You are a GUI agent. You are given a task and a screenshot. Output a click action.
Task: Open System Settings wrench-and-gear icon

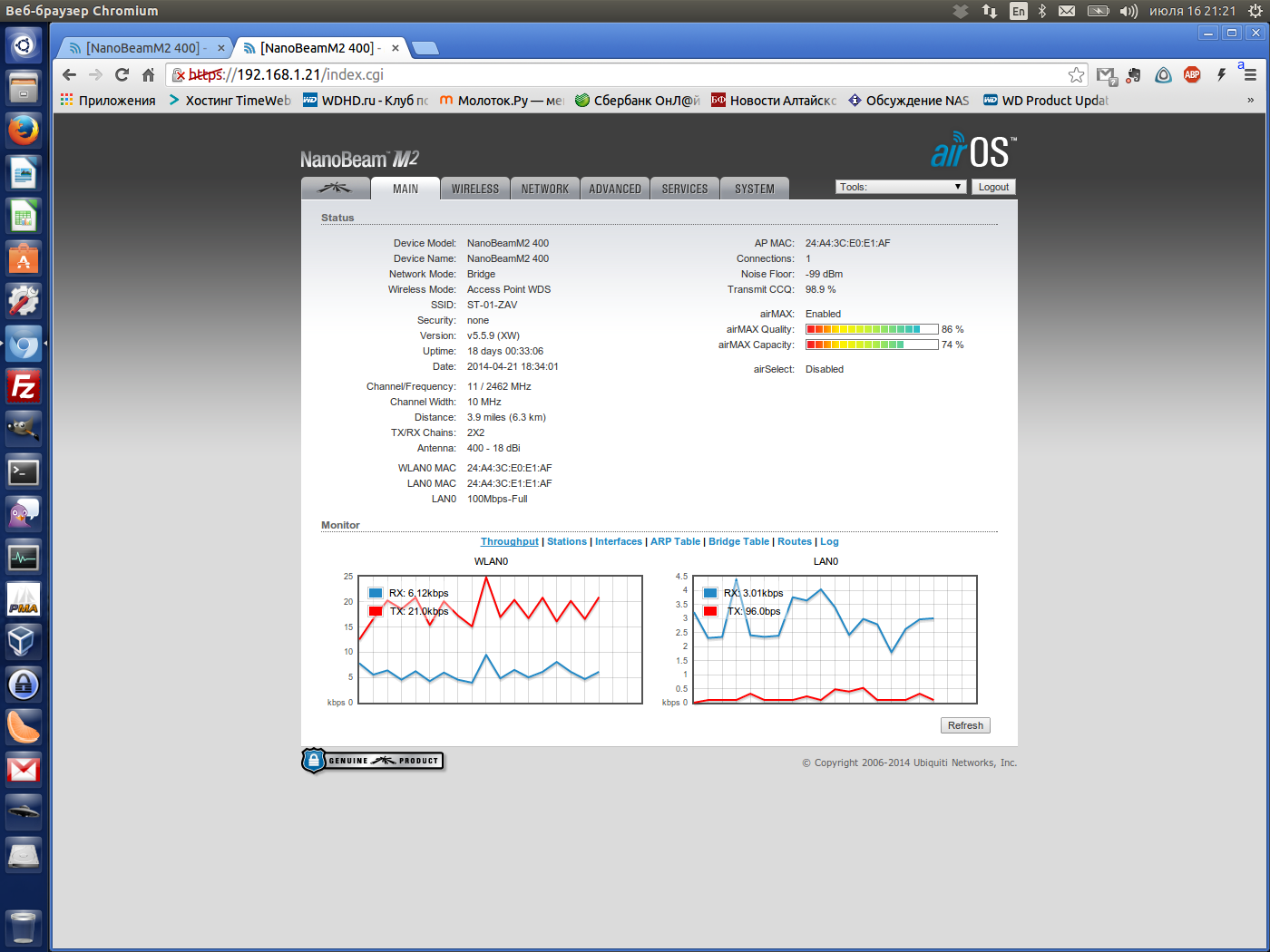[x=24, y=301]
